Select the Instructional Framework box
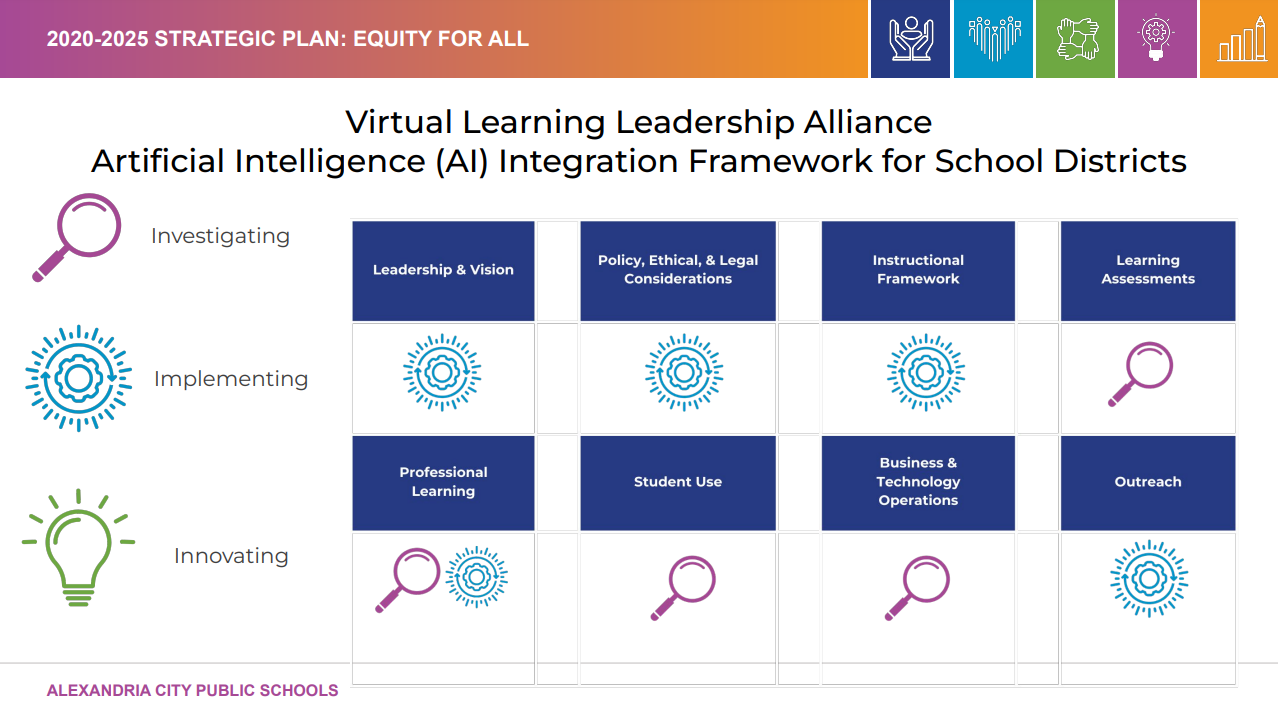Viewport: 1278px width, 719px height. point(918,270)
